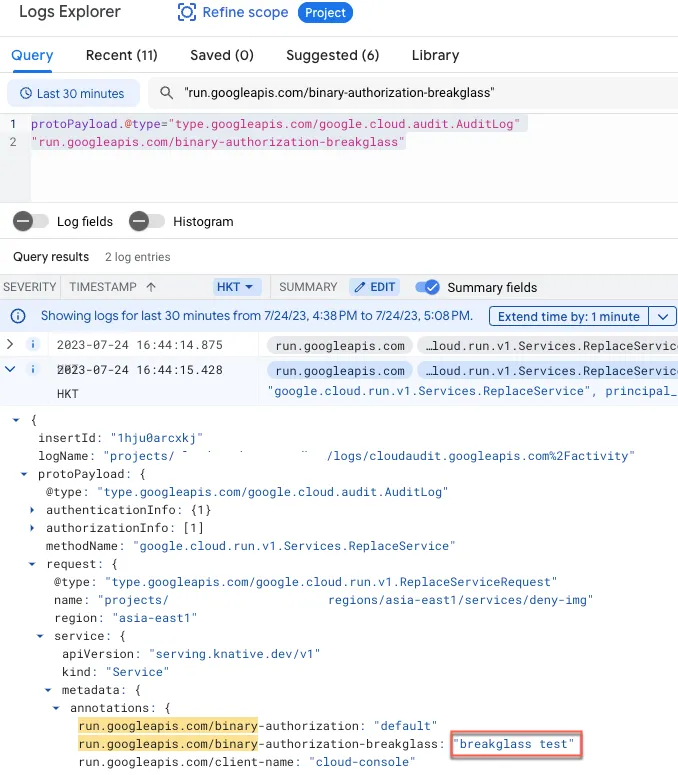Click the "breakglass test" annotation value

514,744
